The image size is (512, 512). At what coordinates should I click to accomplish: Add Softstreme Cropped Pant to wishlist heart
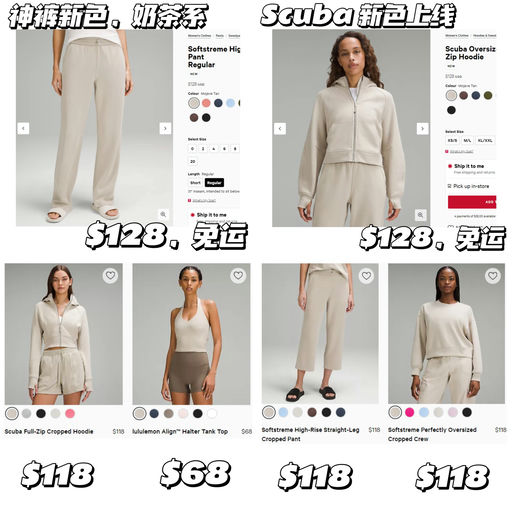[x=366, y=276]
